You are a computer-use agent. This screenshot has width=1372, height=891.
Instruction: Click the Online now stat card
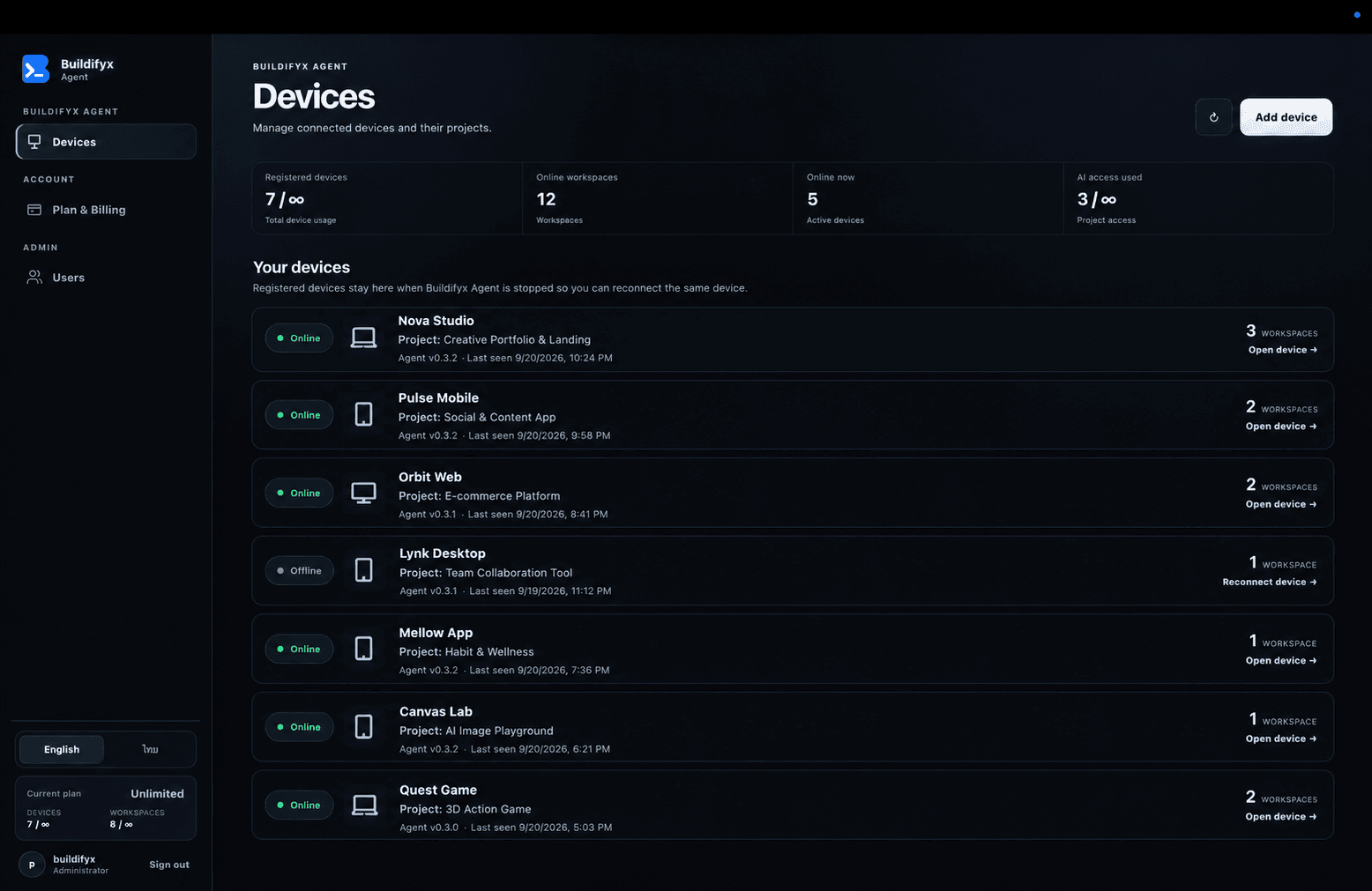pos(928,198)
